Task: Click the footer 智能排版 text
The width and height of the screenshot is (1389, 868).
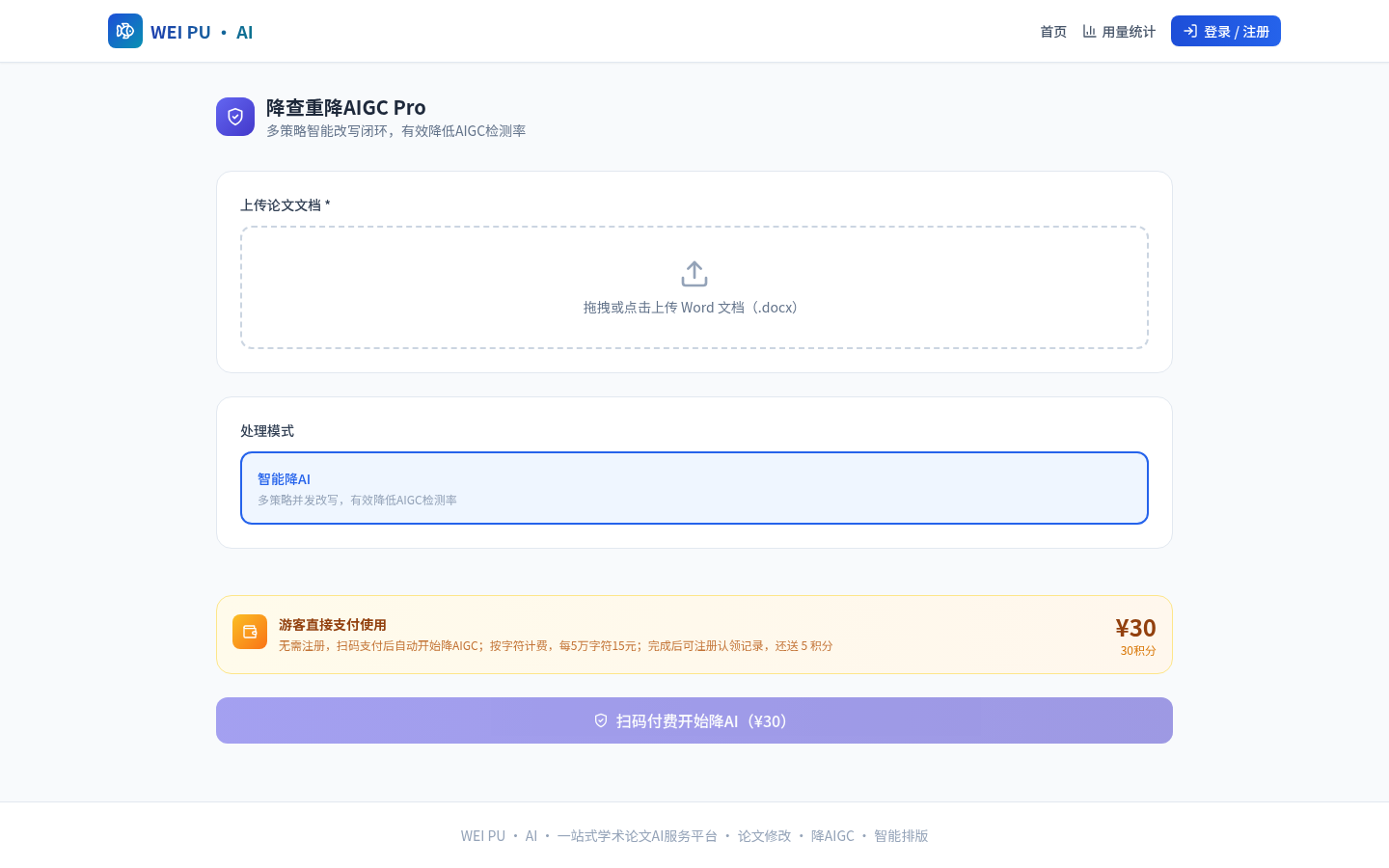Action: click(901, 836)
